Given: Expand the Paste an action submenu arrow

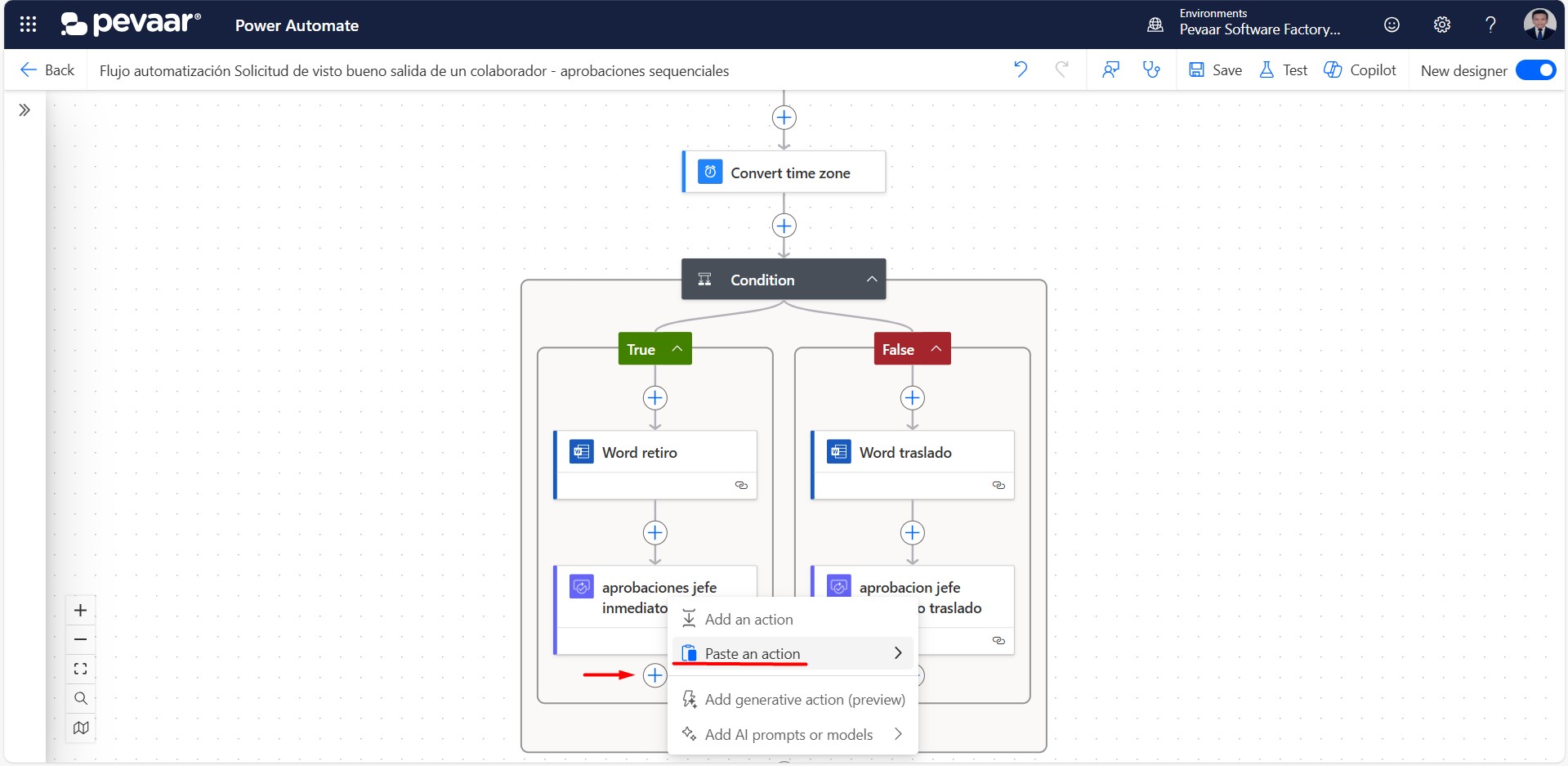Looking at the screenshot, I should point(898,653).
